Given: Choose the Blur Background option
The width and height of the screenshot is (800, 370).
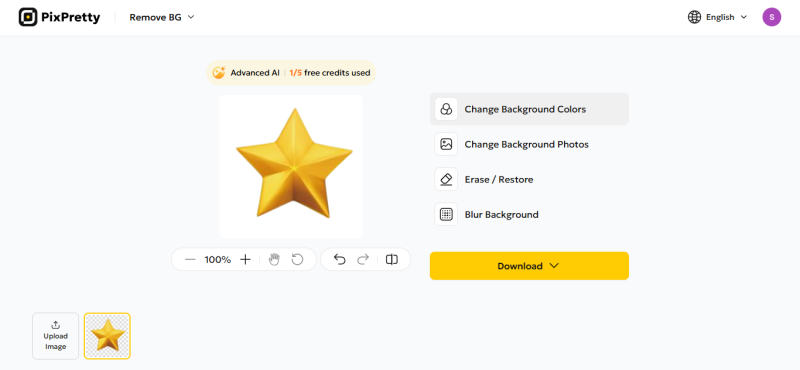Looking at the screenshot, I should point(529,215).
